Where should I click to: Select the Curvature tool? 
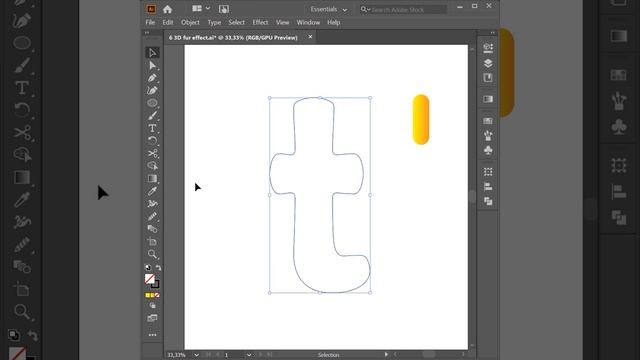tap(152, 91)
